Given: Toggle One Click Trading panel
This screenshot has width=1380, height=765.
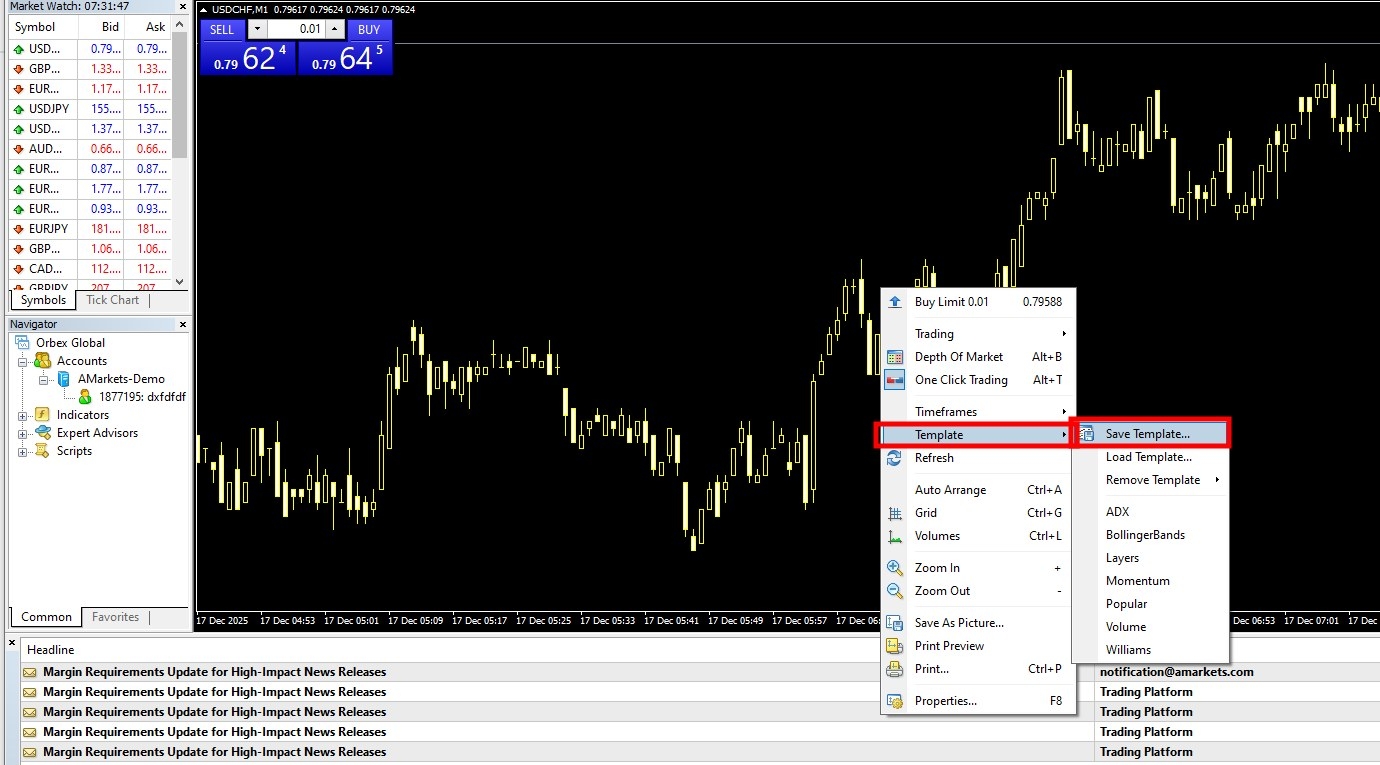Looking at the screenshot, I should pos(961,380).
